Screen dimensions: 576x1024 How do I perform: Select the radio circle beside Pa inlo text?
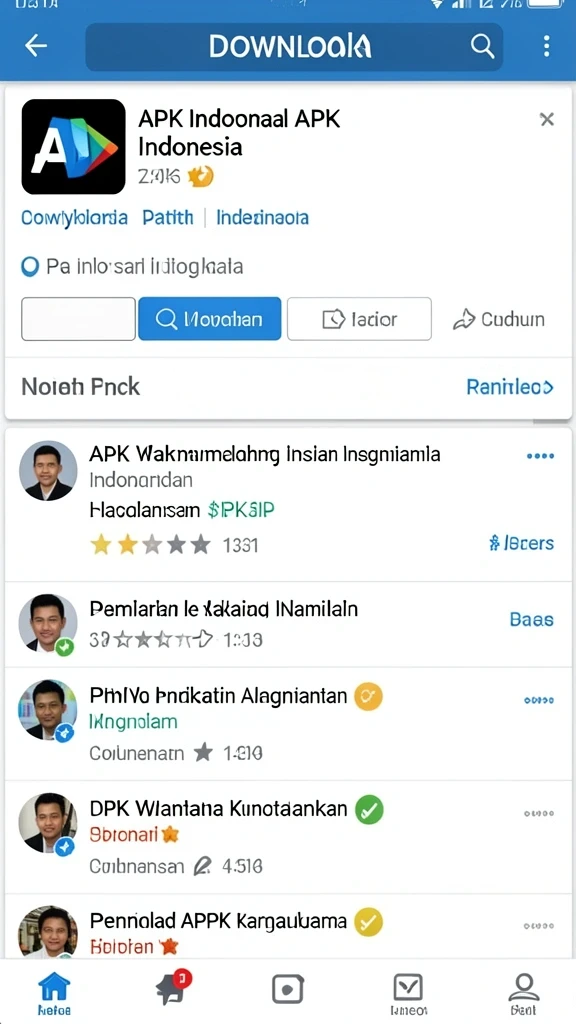pos(30,267)
